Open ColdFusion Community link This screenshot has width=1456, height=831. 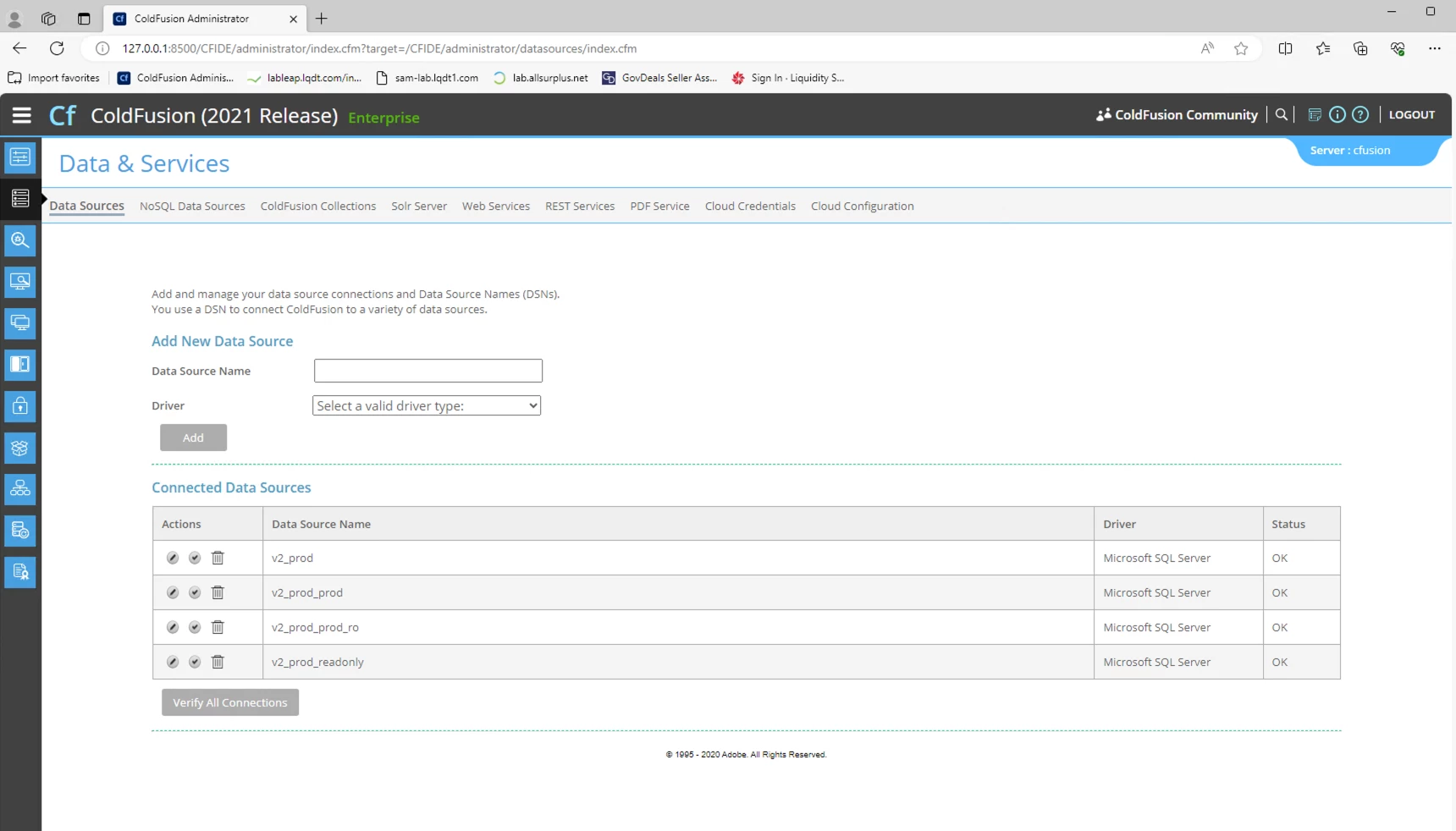(1177, 114)
